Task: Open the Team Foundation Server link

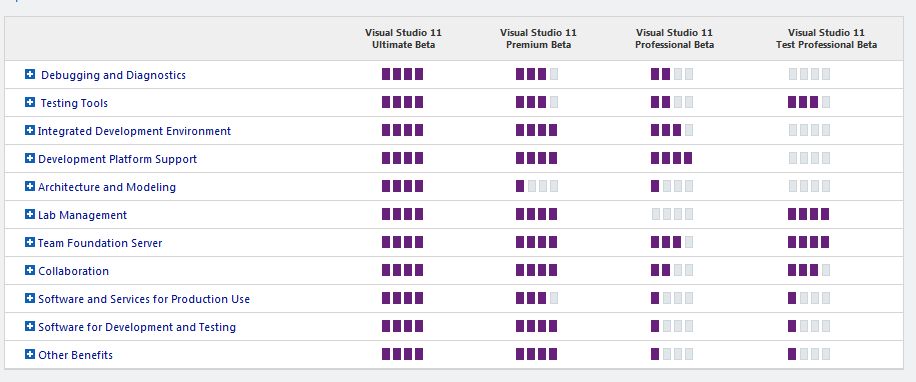Action: [100, 243]
